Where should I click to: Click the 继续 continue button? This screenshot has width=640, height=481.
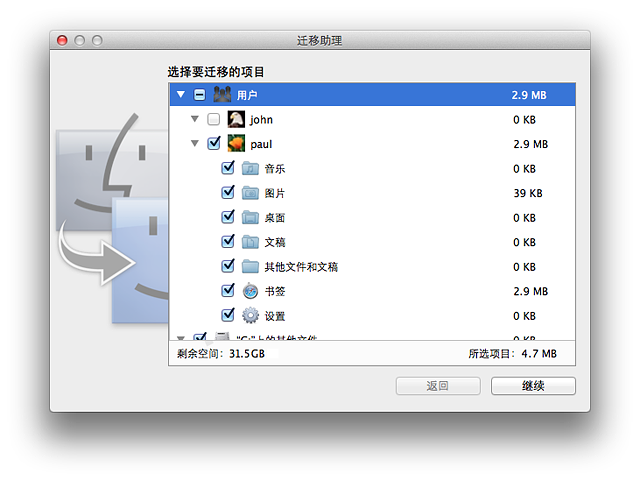(533, 386)
